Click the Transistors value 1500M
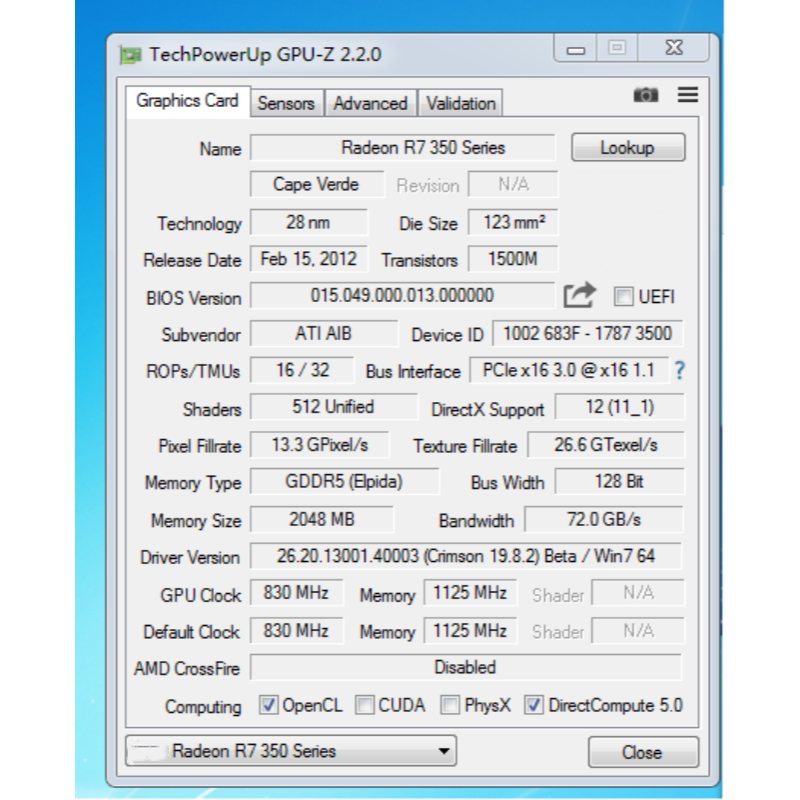This screenshot has height=800, width=800. [x=513, y=259]
